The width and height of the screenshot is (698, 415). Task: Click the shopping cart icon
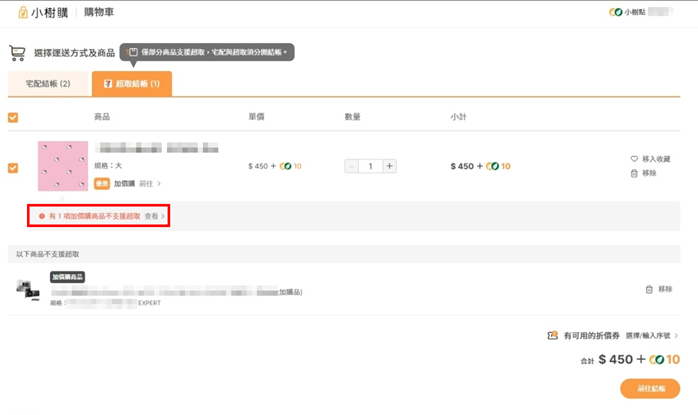[17, 53]
